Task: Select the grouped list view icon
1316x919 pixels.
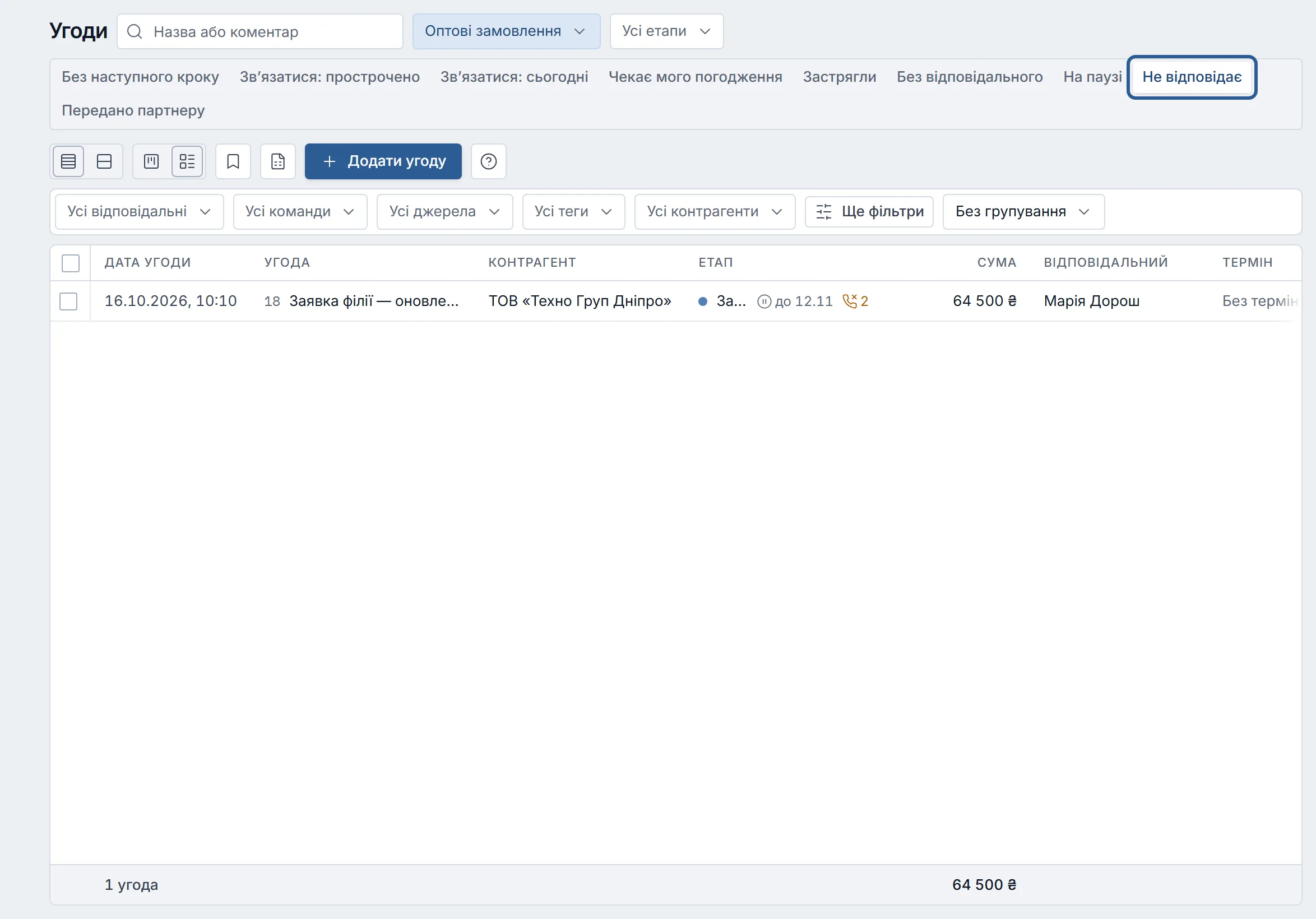Action: 187,161
